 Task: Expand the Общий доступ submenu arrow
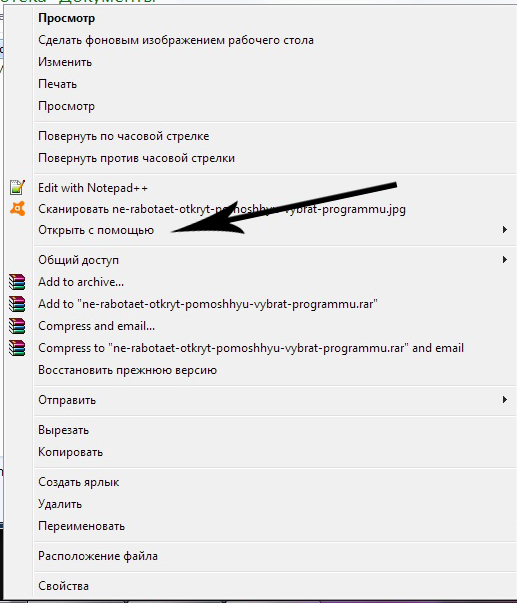click(505, 260)
